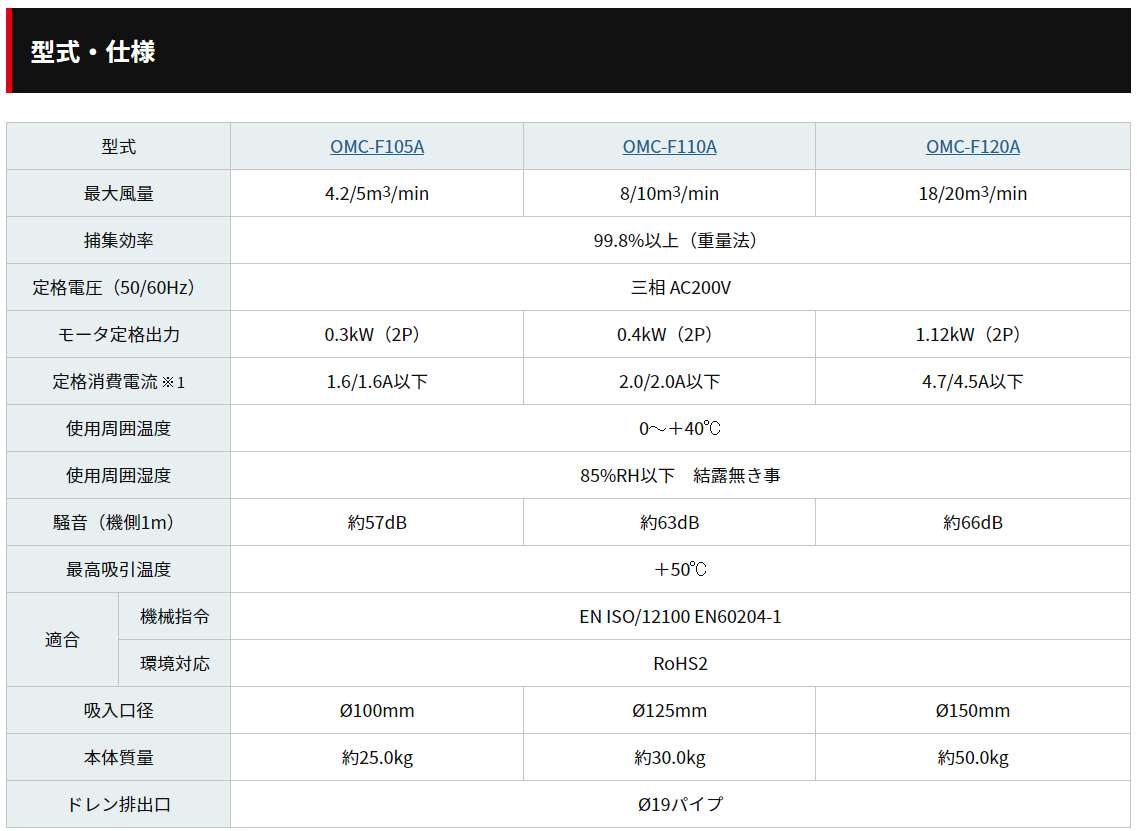
Task: Click the 約30.0kg weight value
Action: [669, 758]
